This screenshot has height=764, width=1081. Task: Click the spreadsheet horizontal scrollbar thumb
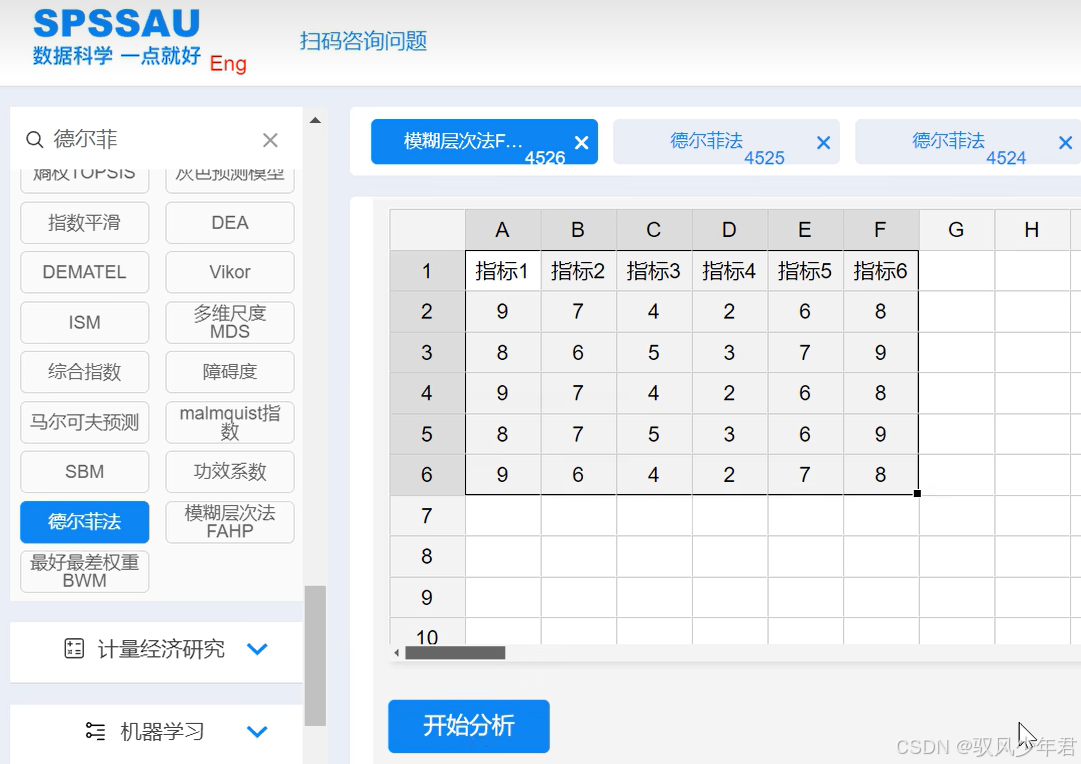tap(455, 652)
